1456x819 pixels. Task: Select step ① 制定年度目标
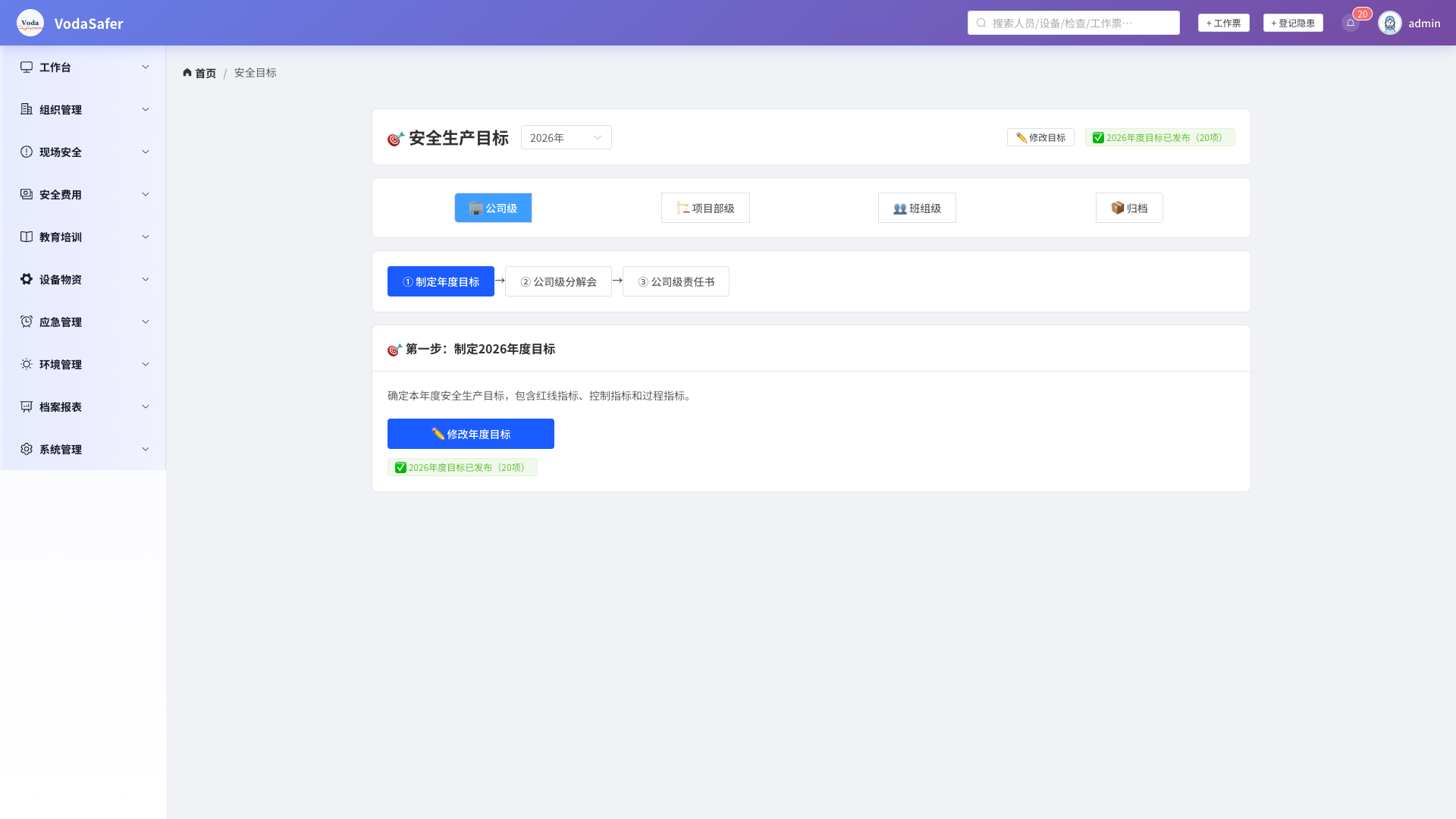[x=441, y=281]
